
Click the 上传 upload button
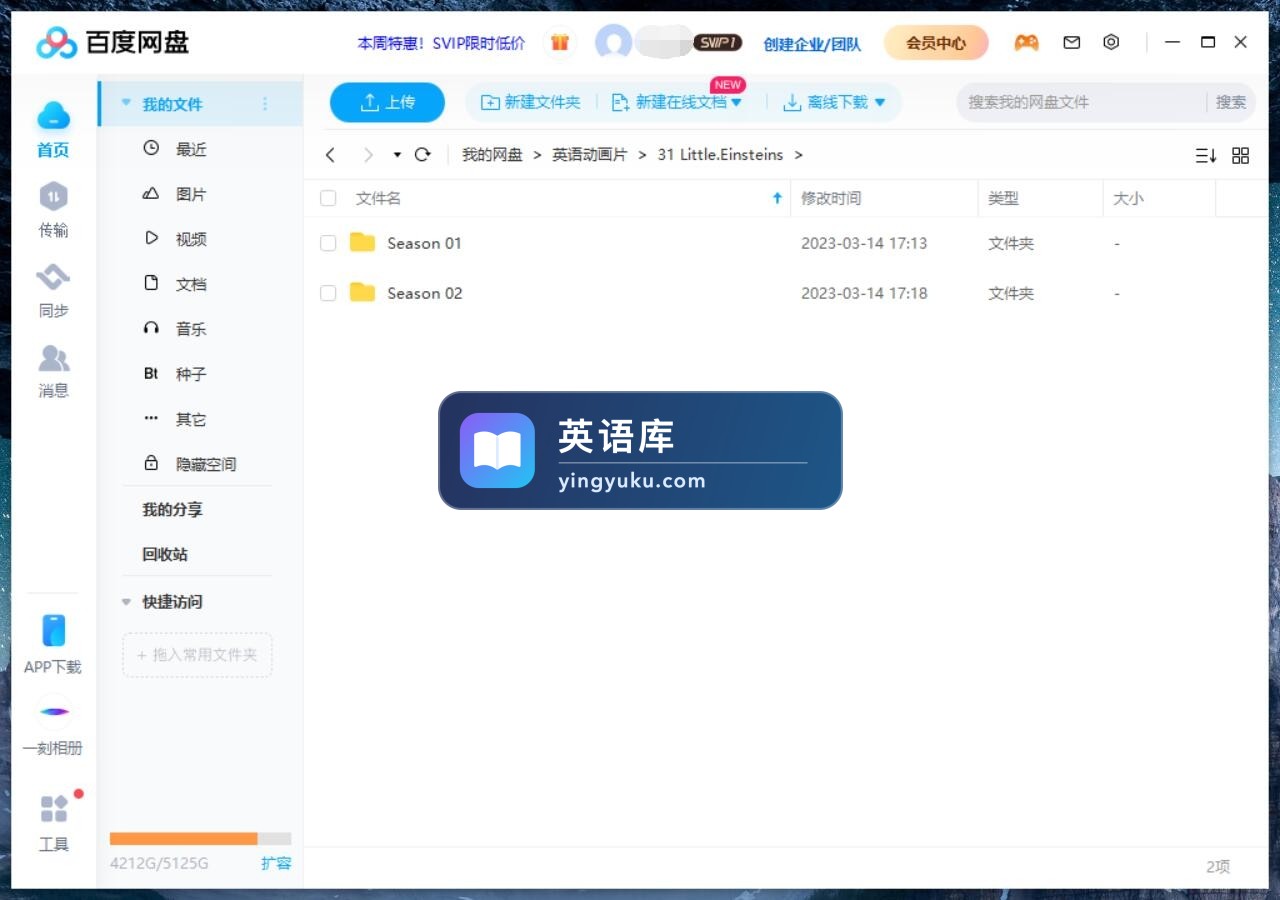pos(387,102)
